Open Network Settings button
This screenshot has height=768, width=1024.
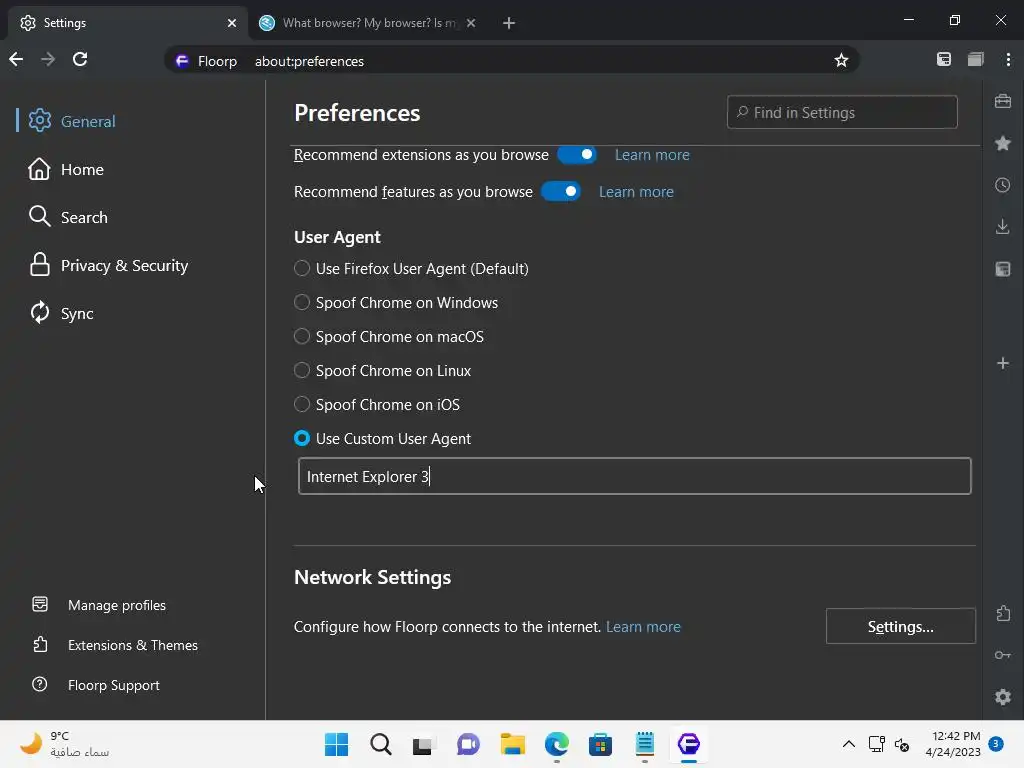pyautogui.click(x=901, y=626)
